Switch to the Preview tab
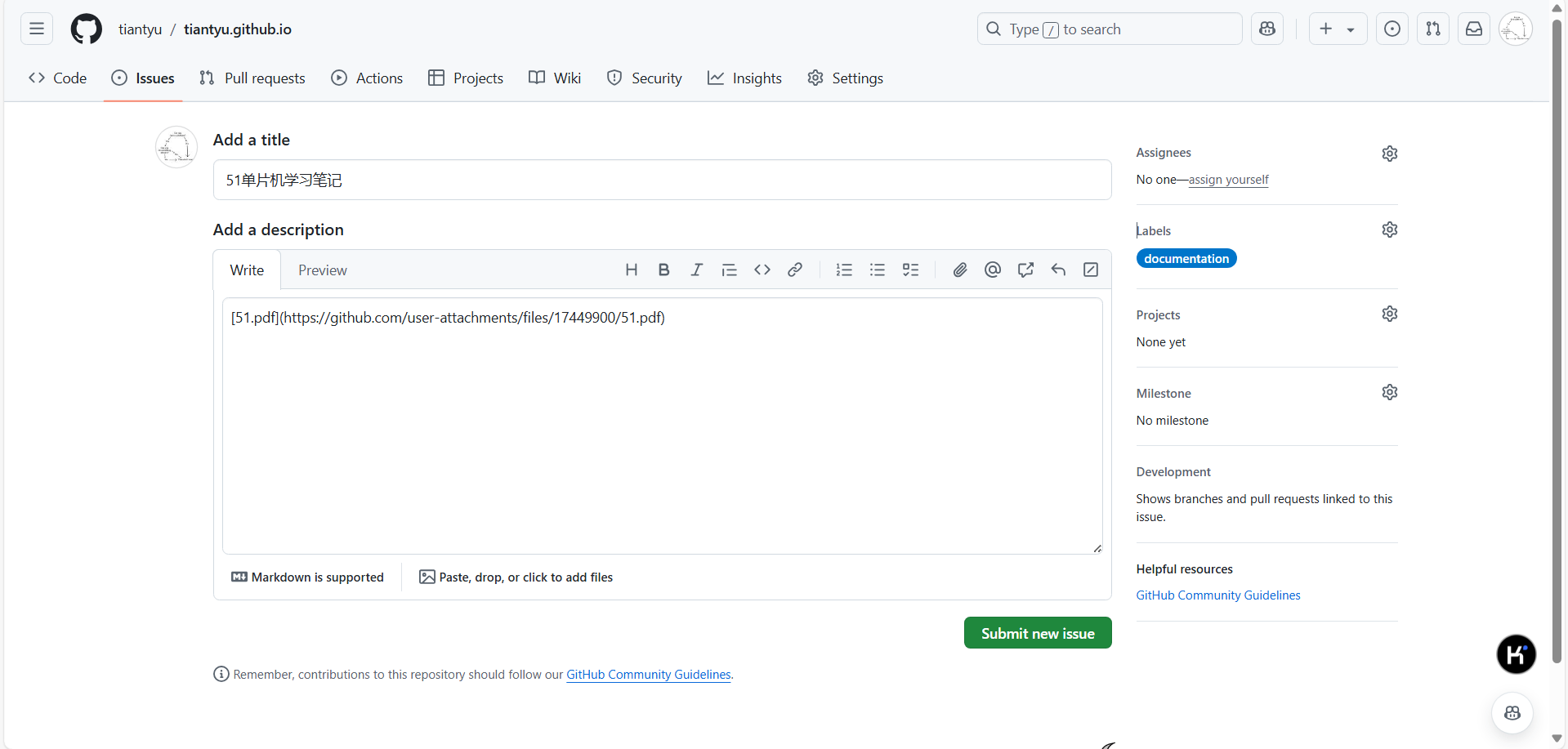 click(322, 270)
